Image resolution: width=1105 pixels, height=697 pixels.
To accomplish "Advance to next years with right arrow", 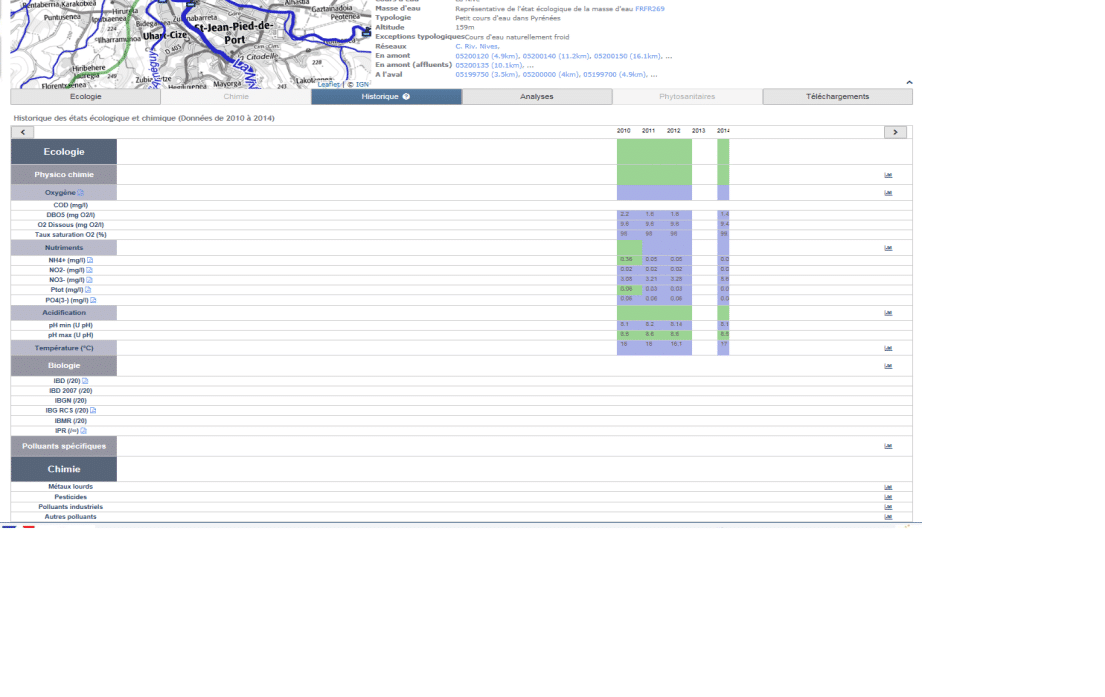I will (895, 132).
